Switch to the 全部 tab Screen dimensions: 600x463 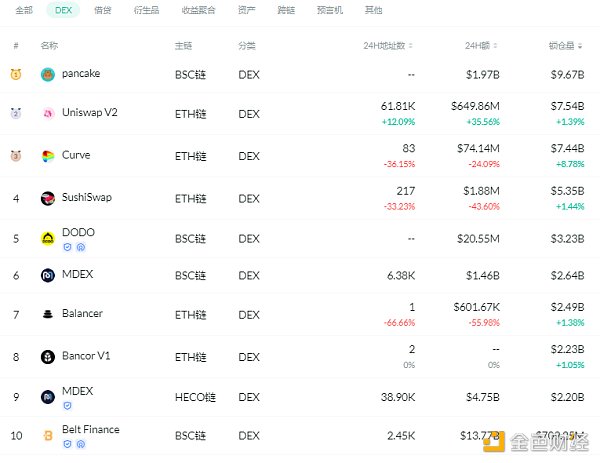[24, 10]
